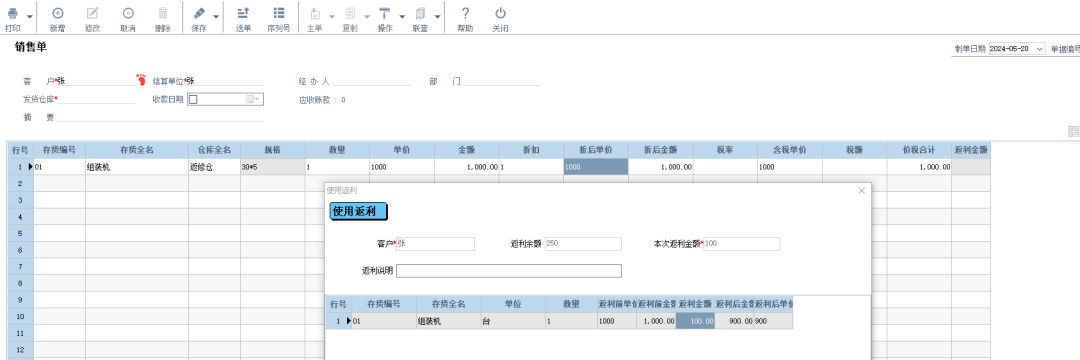
Task: Click the 联查 toolbar item
Action: coord(420,19)
